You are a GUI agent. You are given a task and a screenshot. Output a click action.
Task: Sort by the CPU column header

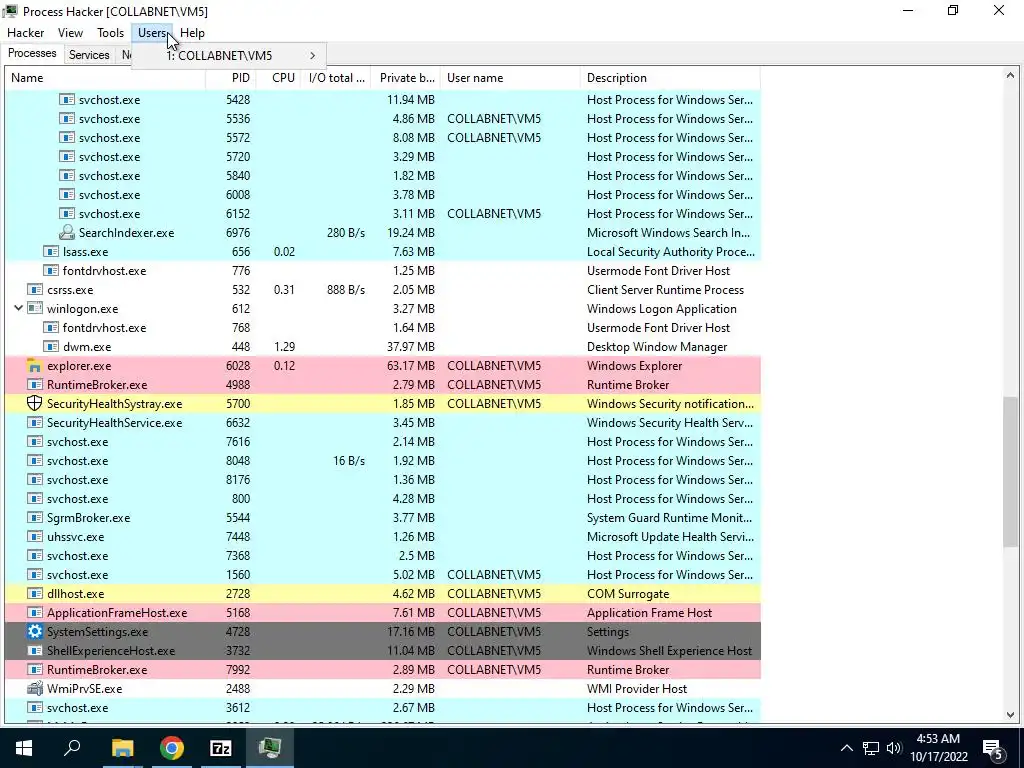278,78
